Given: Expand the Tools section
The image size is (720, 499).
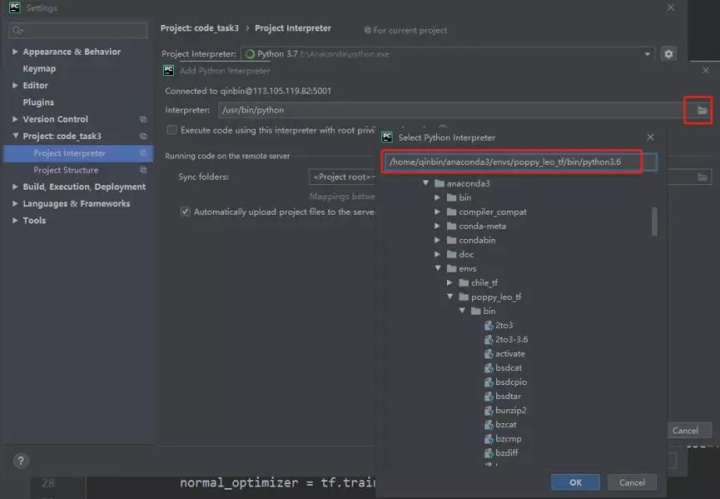Looking at the screenshot, I should coord(15,220).
